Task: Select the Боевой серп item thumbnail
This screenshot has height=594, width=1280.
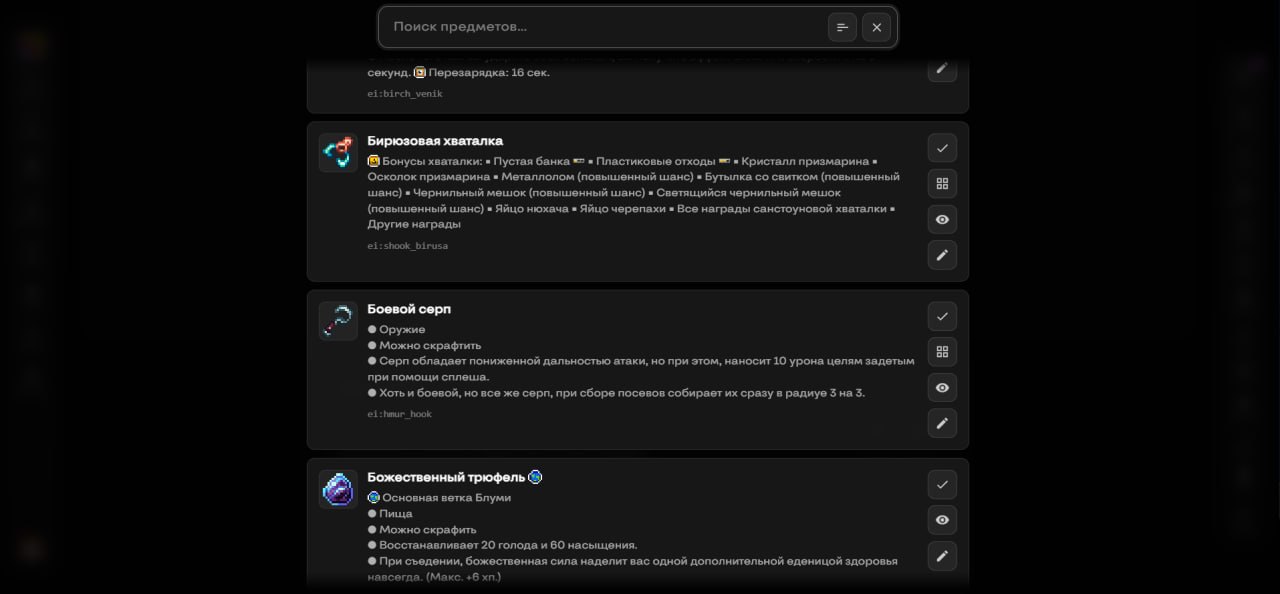Action: point(338,321)
